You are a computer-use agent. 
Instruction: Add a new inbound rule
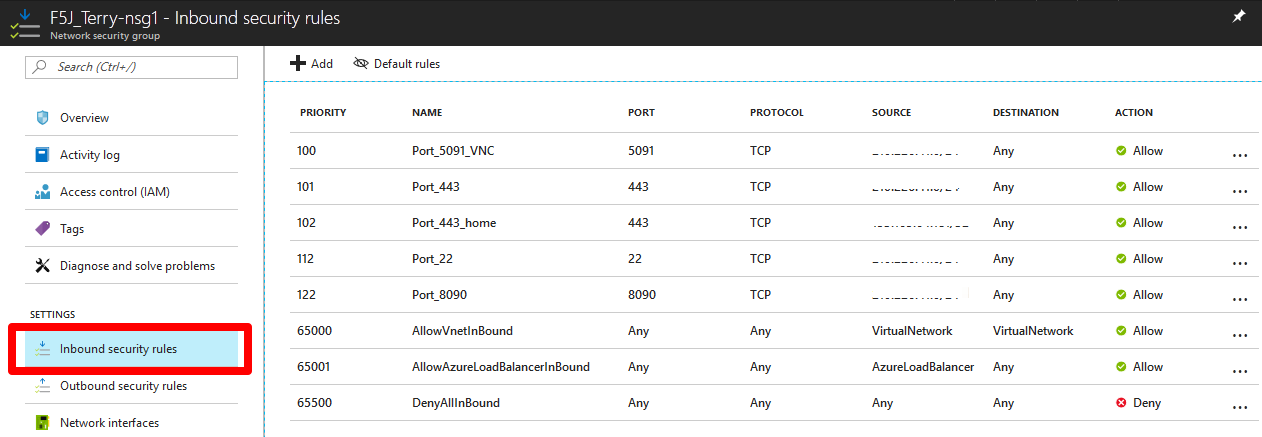pyautogui.click(x=311, y=63)
